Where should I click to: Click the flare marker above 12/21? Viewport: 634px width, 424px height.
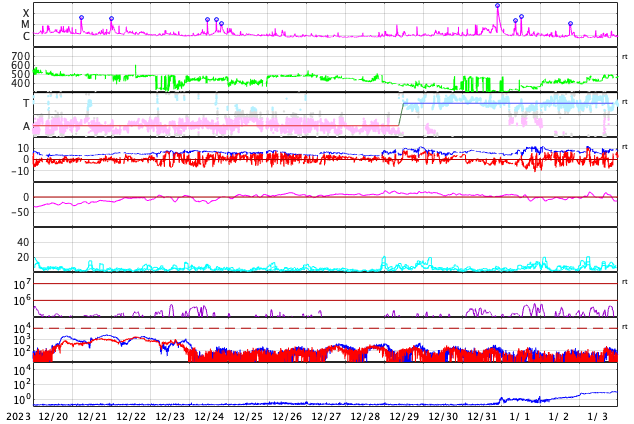coord(112,19)
